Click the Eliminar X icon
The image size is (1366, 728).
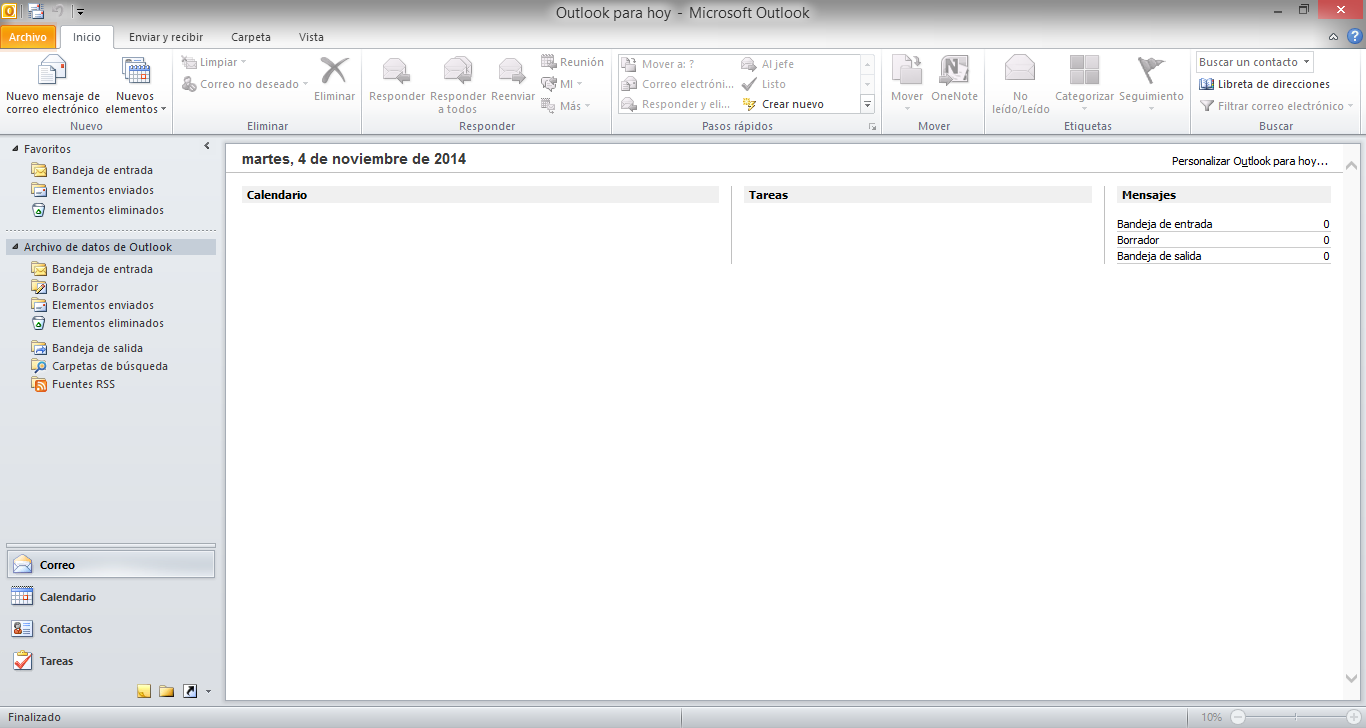(334, 71)
